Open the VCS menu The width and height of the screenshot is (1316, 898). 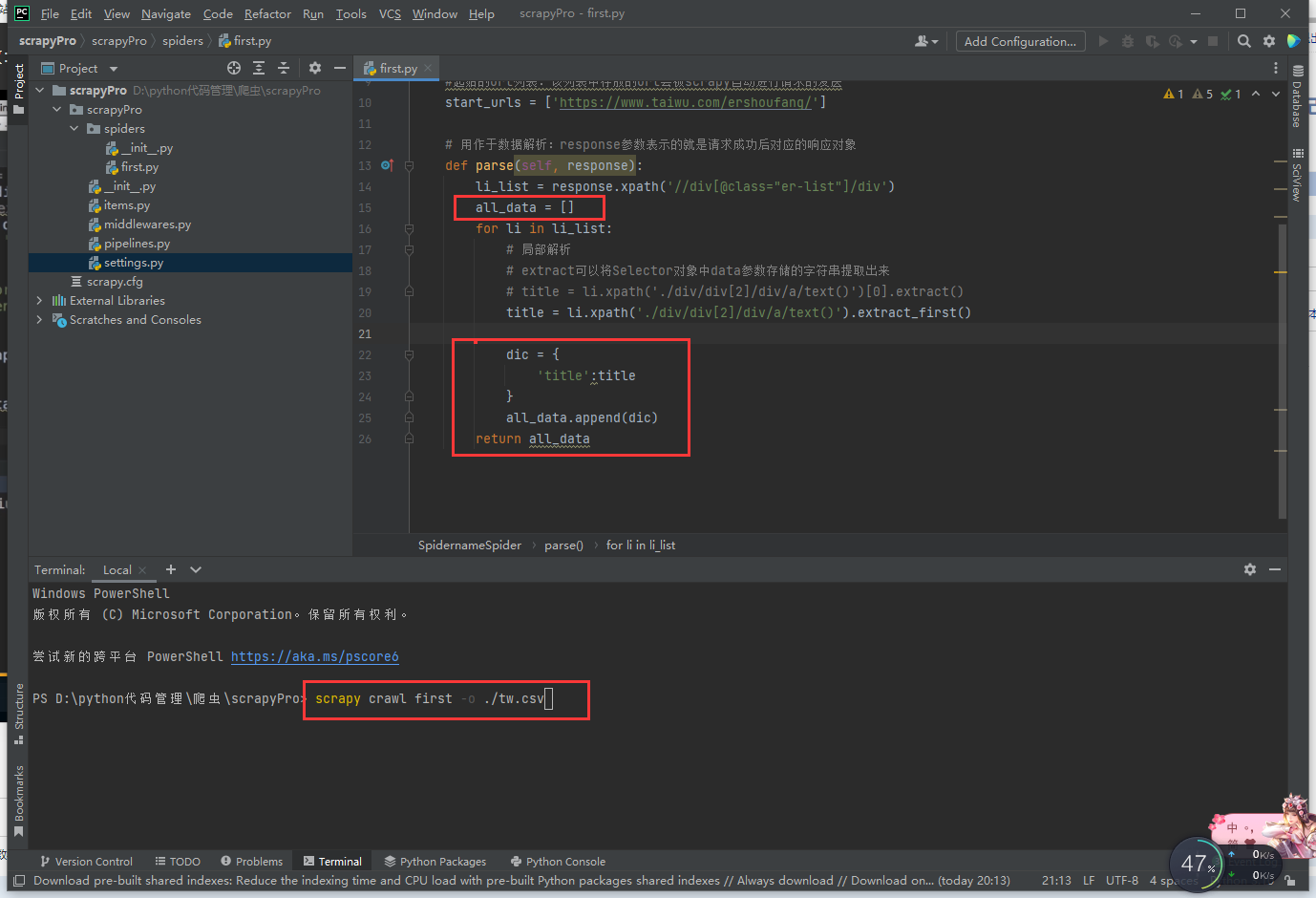click(390, 13)
